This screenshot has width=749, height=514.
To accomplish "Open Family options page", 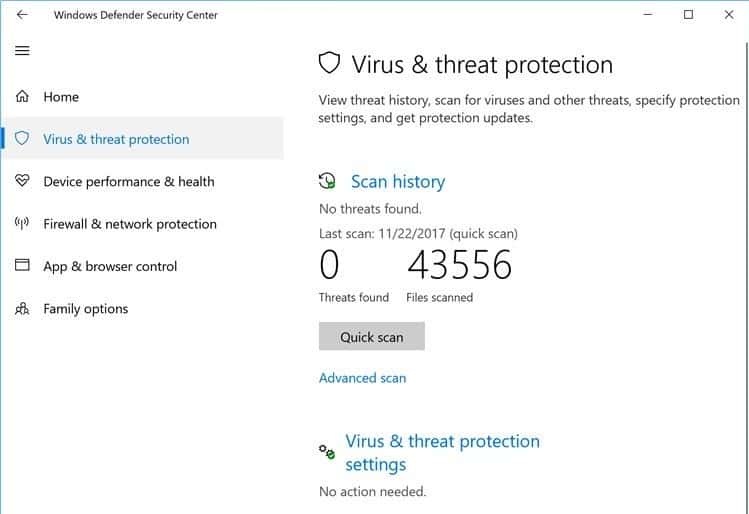I will coord(86,309).
